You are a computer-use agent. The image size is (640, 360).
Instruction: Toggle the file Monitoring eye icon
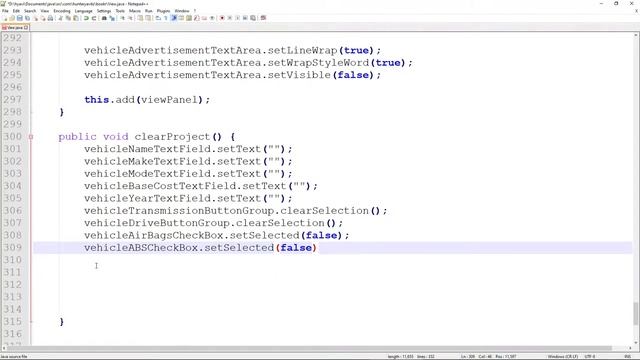[212, 18]
